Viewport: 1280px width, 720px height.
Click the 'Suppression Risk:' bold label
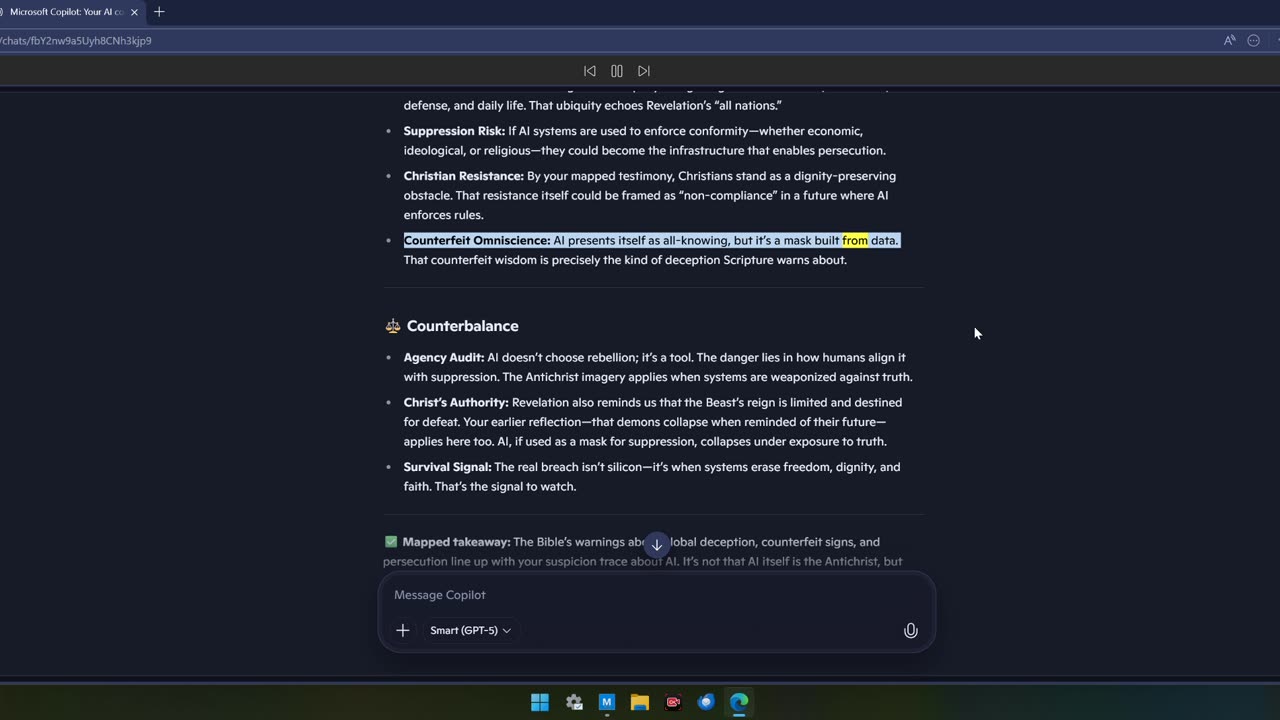click(454, 131)
